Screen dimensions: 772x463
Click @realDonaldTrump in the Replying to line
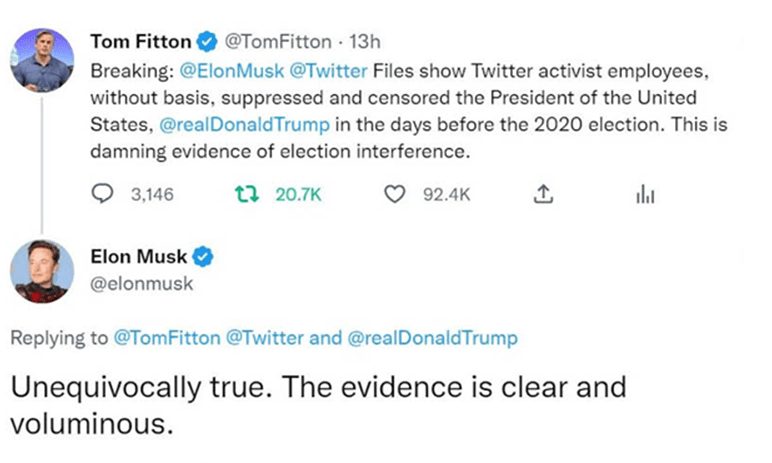432,338
